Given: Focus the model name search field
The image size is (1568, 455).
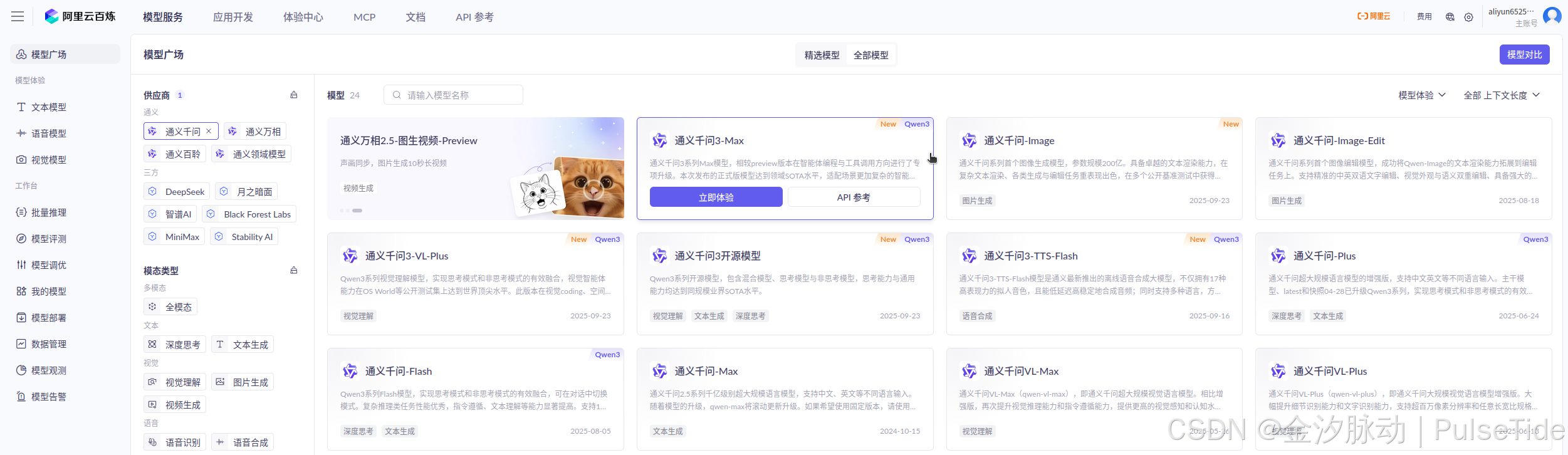Looking at the screenshot, I should click(453, 95).
